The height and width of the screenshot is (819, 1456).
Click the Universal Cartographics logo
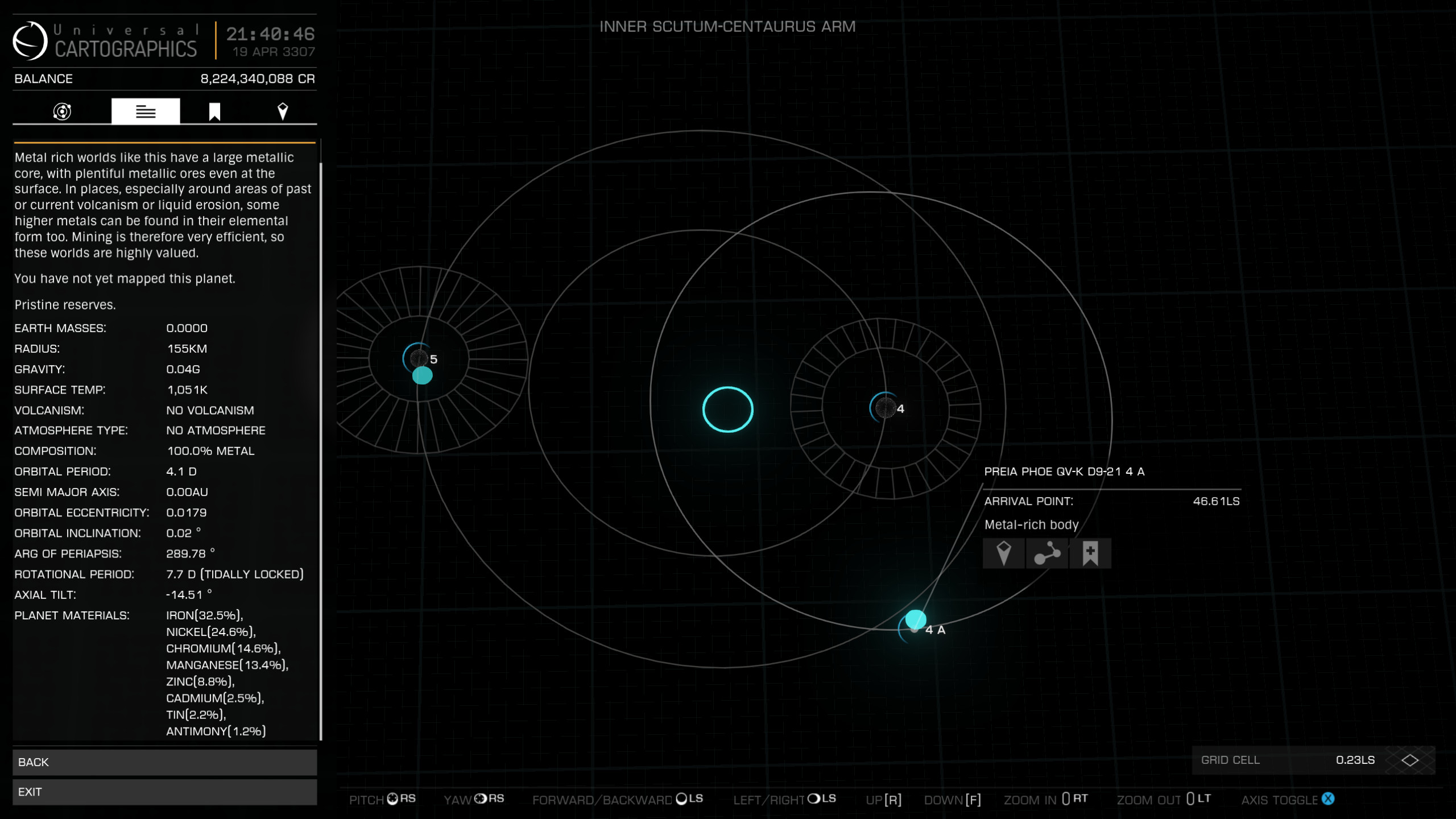30,41
